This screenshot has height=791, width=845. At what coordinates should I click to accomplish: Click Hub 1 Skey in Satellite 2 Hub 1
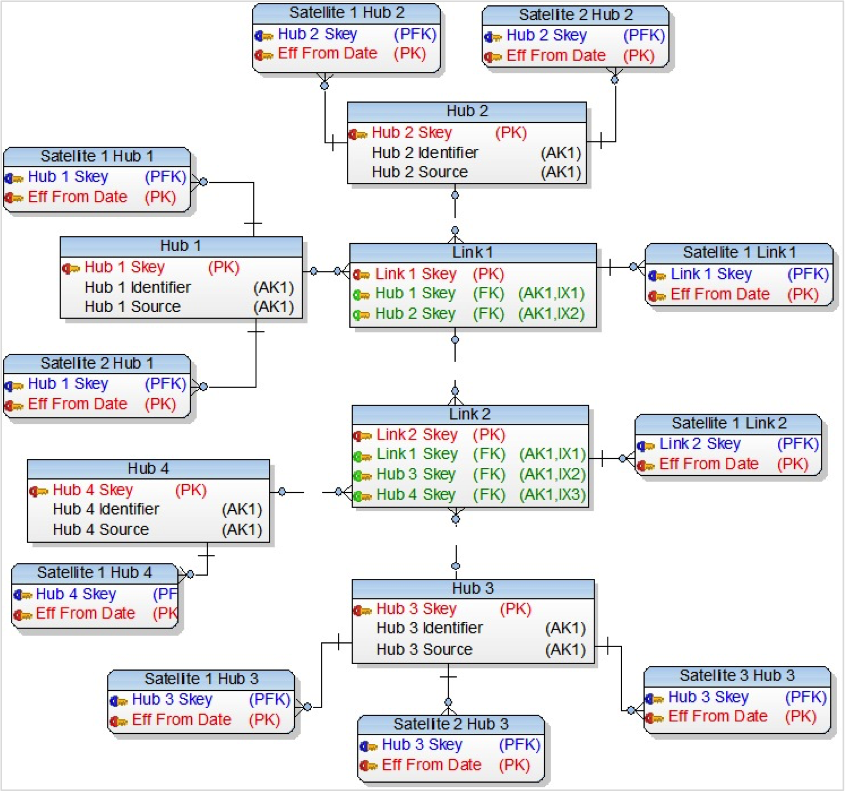click(x=68, y=384)
